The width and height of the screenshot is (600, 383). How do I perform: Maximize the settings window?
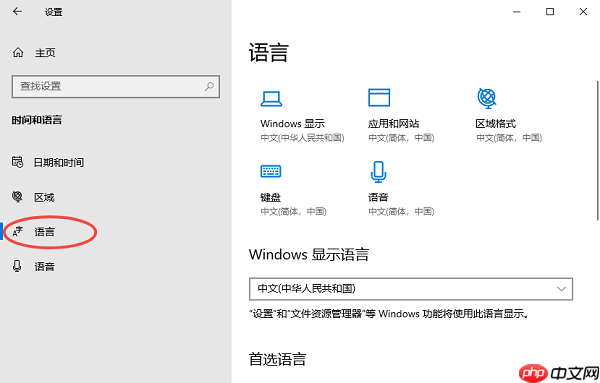550,12
